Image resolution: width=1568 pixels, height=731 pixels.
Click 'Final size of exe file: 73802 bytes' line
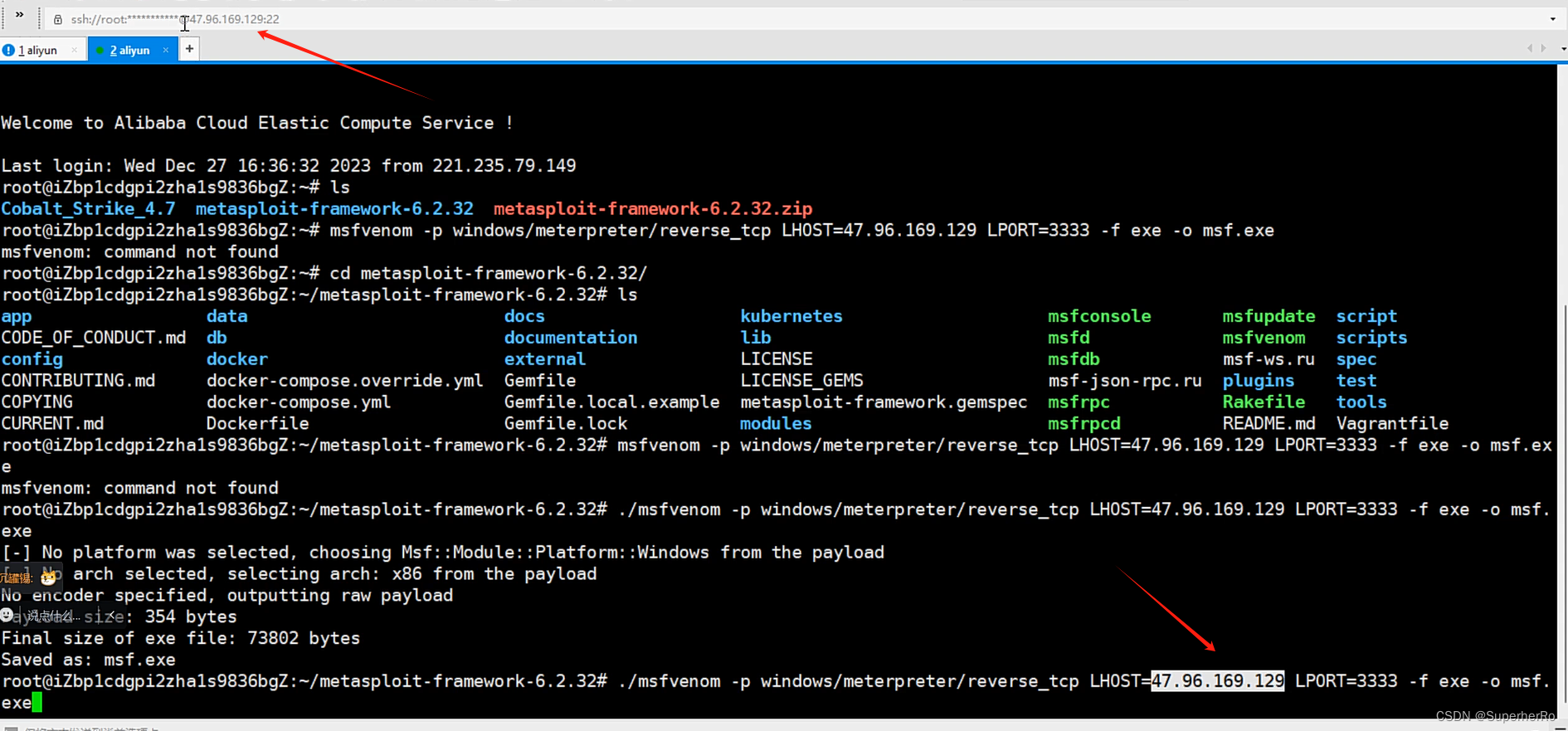click(x=181, y=639)
